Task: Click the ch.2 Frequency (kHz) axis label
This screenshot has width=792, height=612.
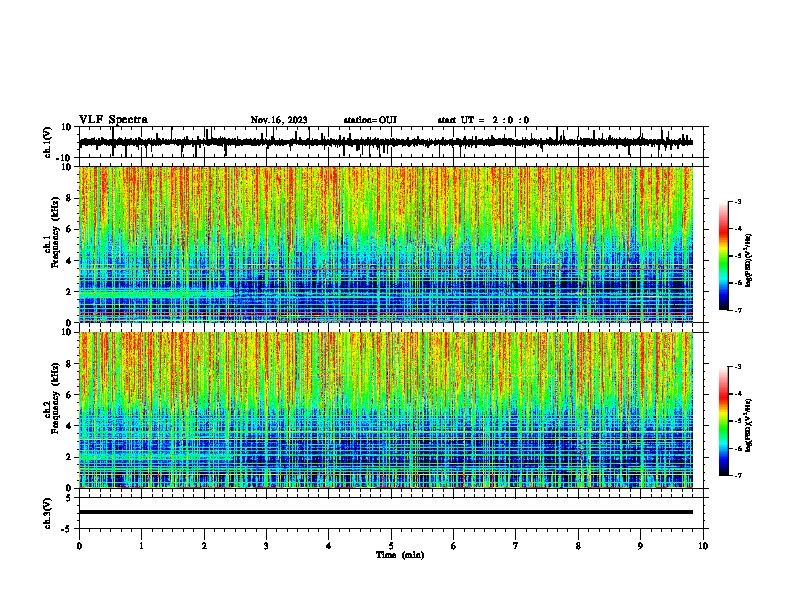Action: coord(54,410)
